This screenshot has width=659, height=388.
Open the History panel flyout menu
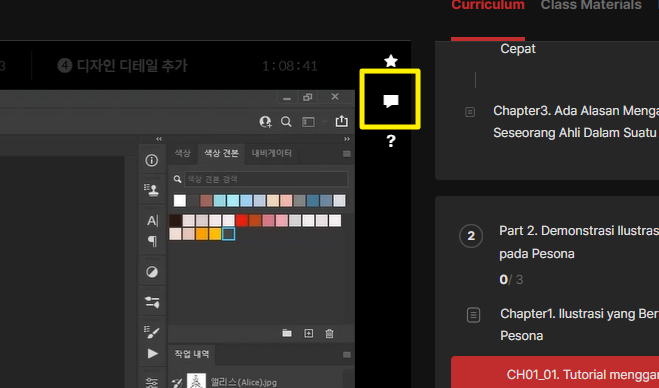(x=347, y=355)
